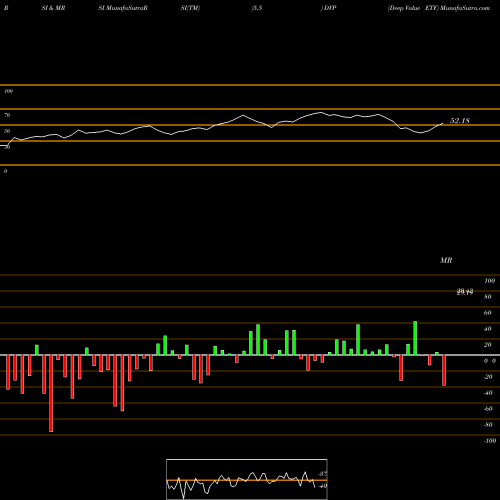Click the MR axis label 20

[x=488, y=345]
